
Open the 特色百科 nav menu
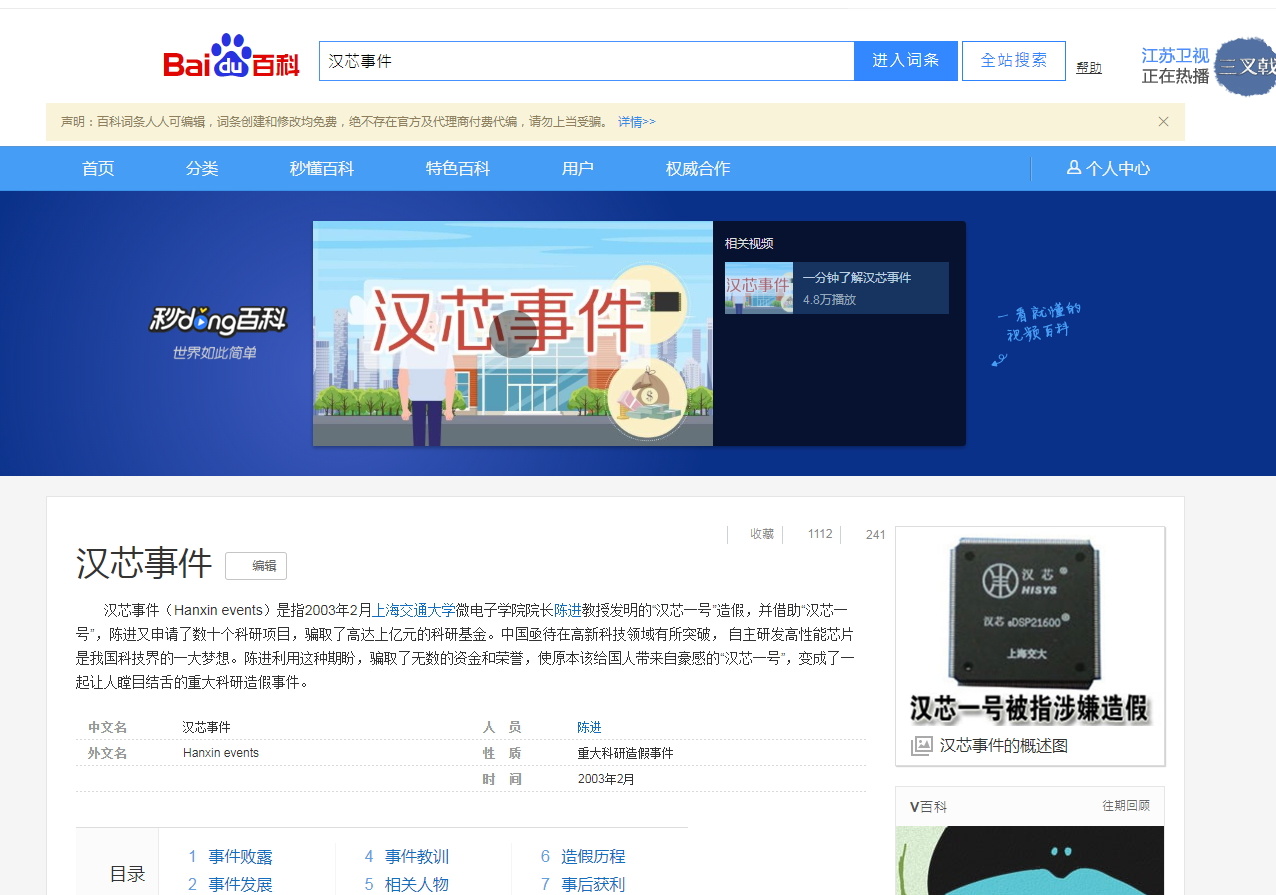click(458, 169)
